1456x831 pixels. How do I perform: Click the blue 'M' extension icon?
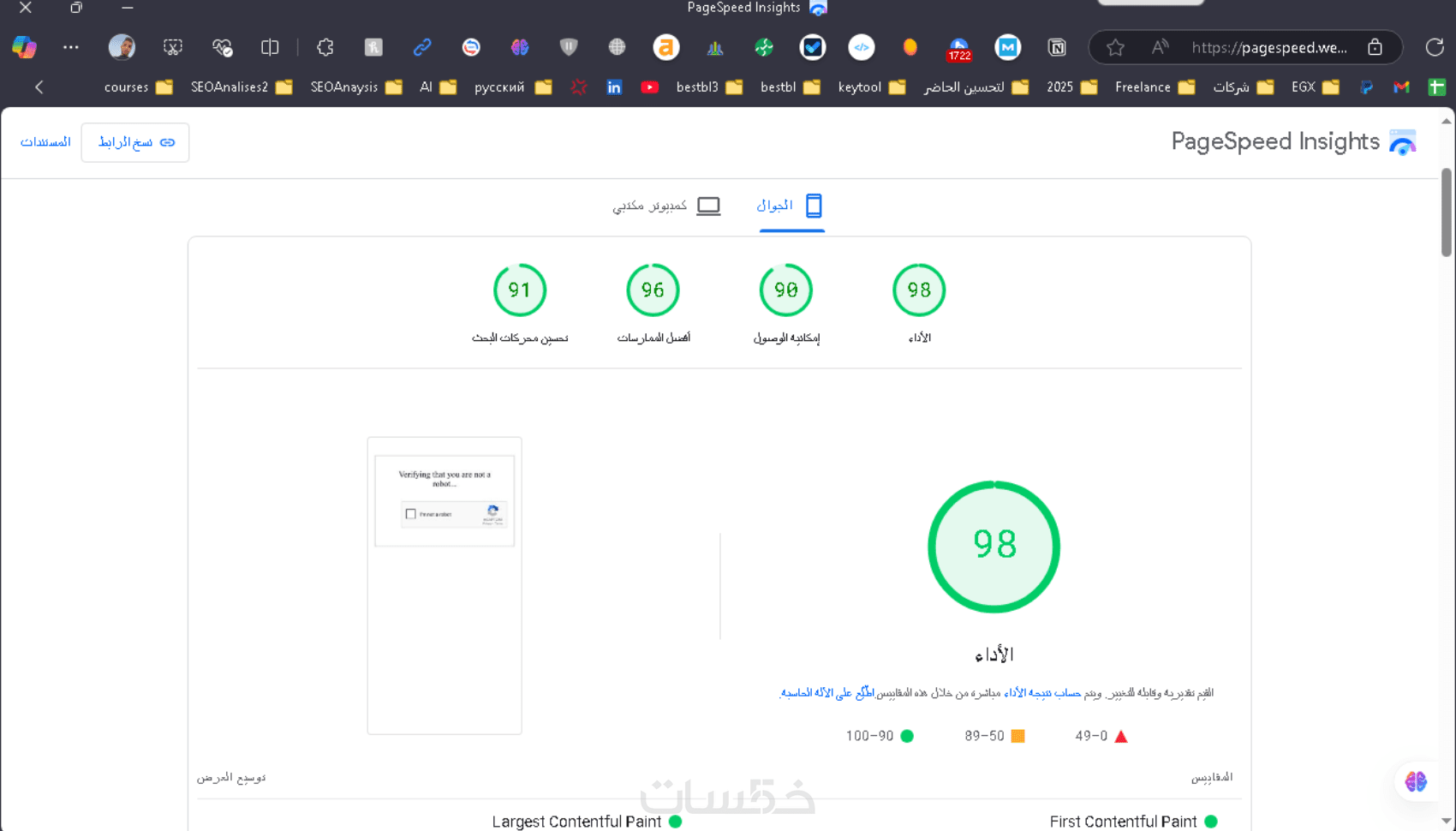pyautogui.click(x=1008, y=47)
